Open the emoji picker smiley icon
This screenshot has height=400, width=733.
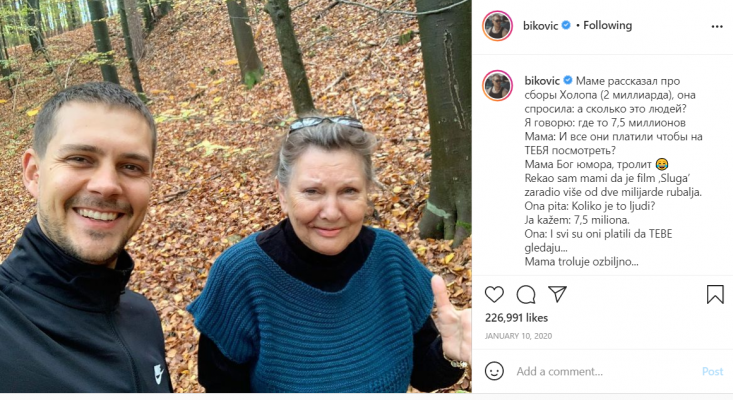pyautogui.click(x=494, y=371)
